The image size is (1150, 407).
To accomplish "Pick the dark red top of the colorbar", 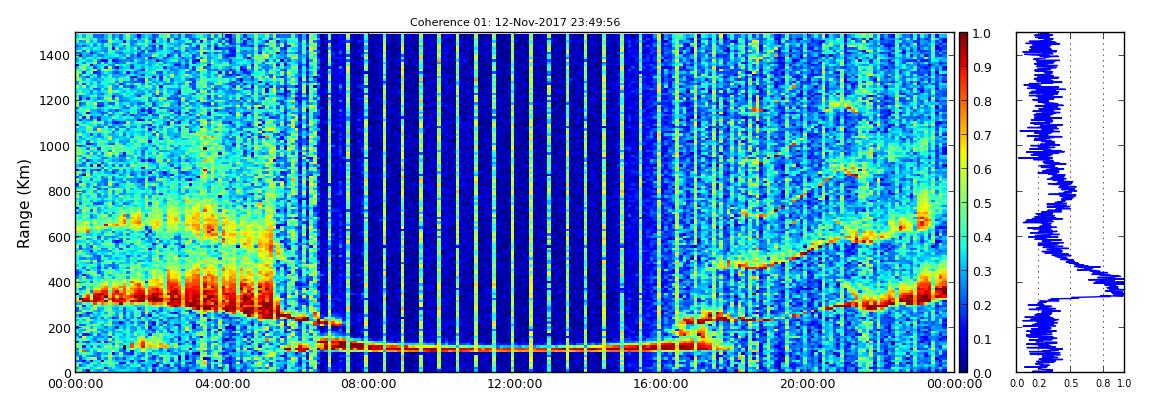I will tap(964, 38).
